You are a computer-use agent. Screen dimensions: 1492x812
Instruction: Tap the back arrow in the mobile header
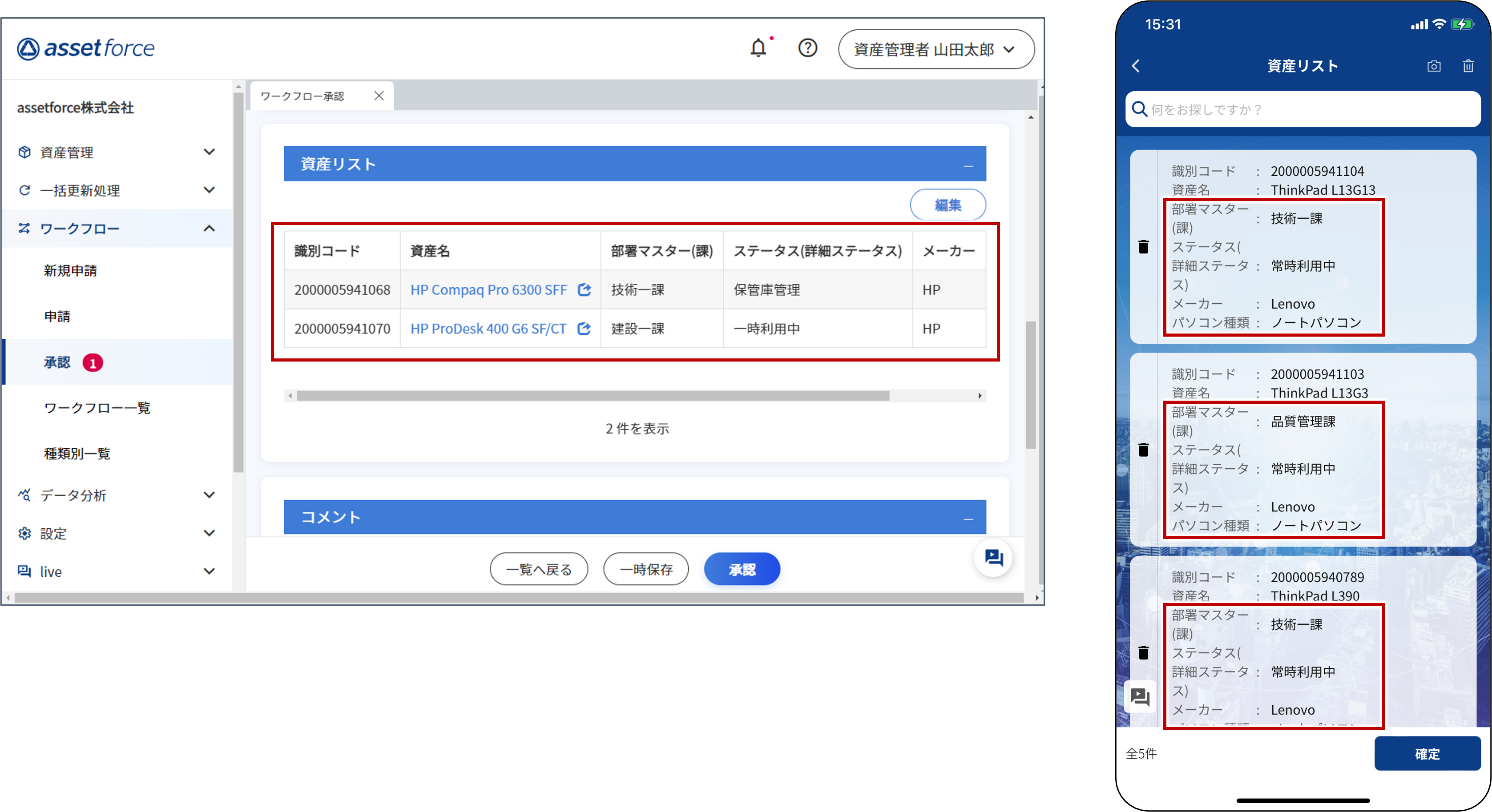tap(1136, 66)
